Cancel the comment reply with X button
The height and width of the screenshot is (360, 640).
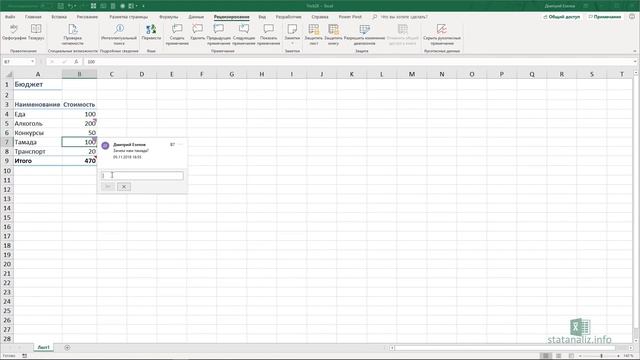point(124,187)
